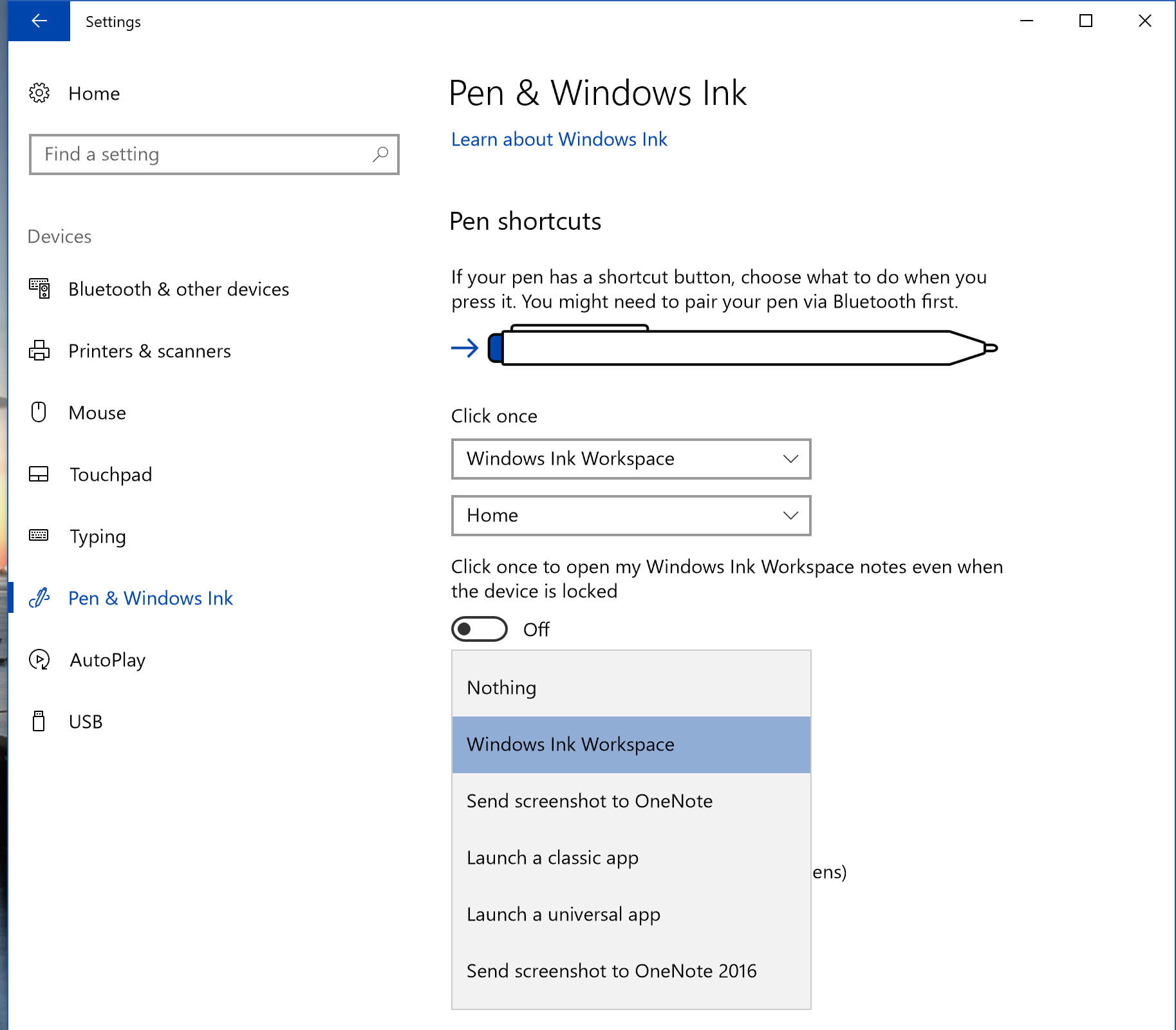Screen dimensions: 1176x1030
Task: Click the Learn about Windows Ink link
Action: click(559, 139)
